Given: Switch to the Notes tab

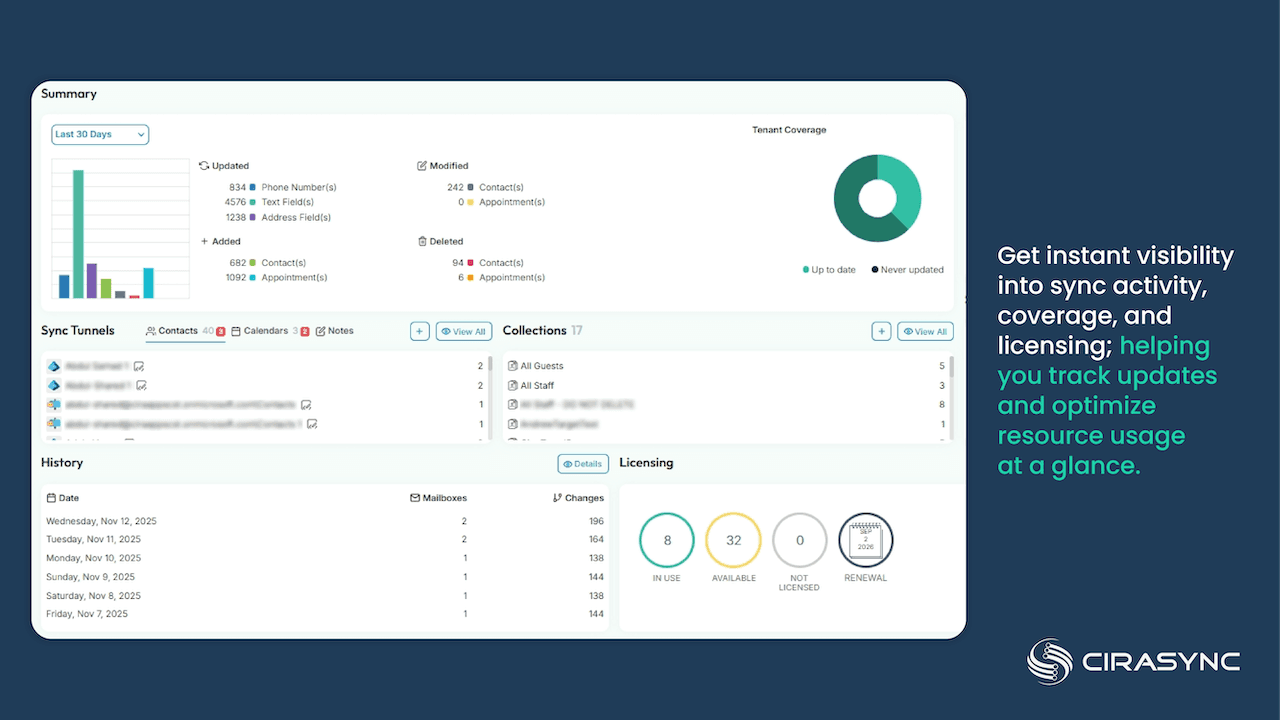Looking at the screenshot, I should tap(335, 331).
